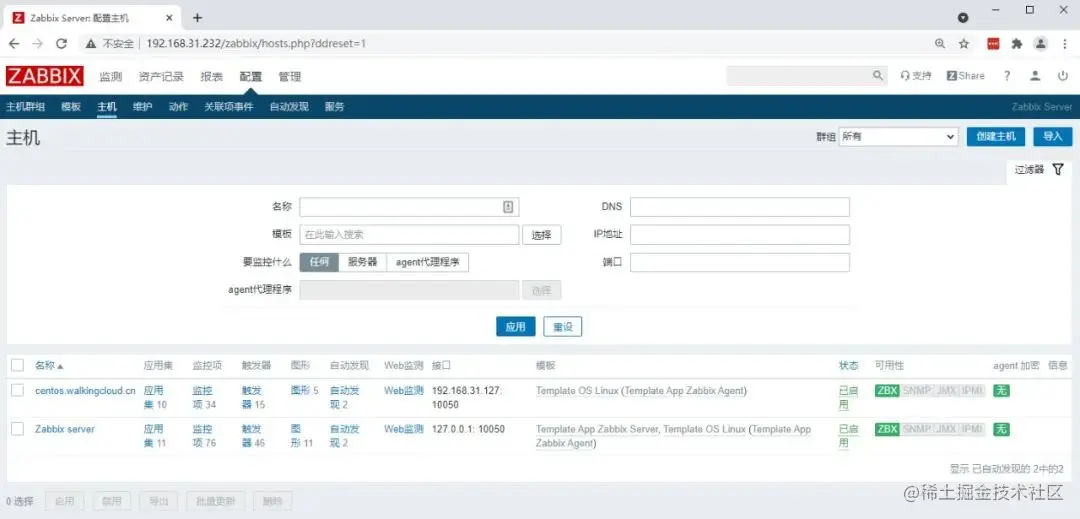Check the centos.walkingcloud.cn row checkbox
1080x519 pixels.
pyautogui.click(x=18, y=390)
